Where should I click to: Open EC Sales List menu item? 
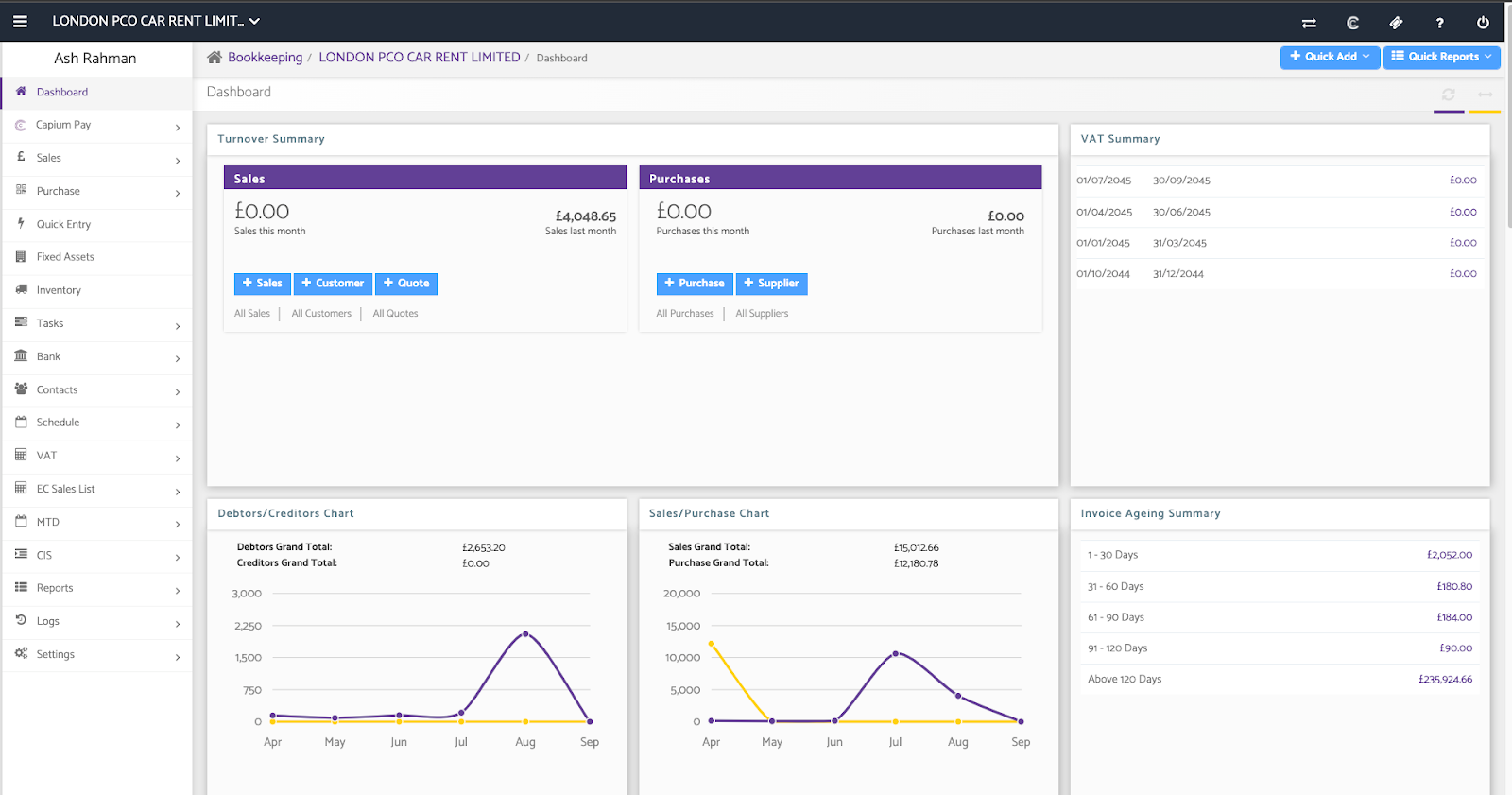click(x=97, y=490)
